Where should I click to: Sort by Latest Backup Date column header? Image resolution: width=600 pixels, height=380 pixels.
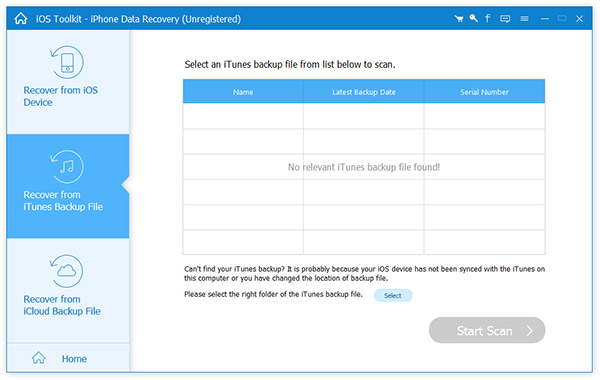[x=364, y=92]
